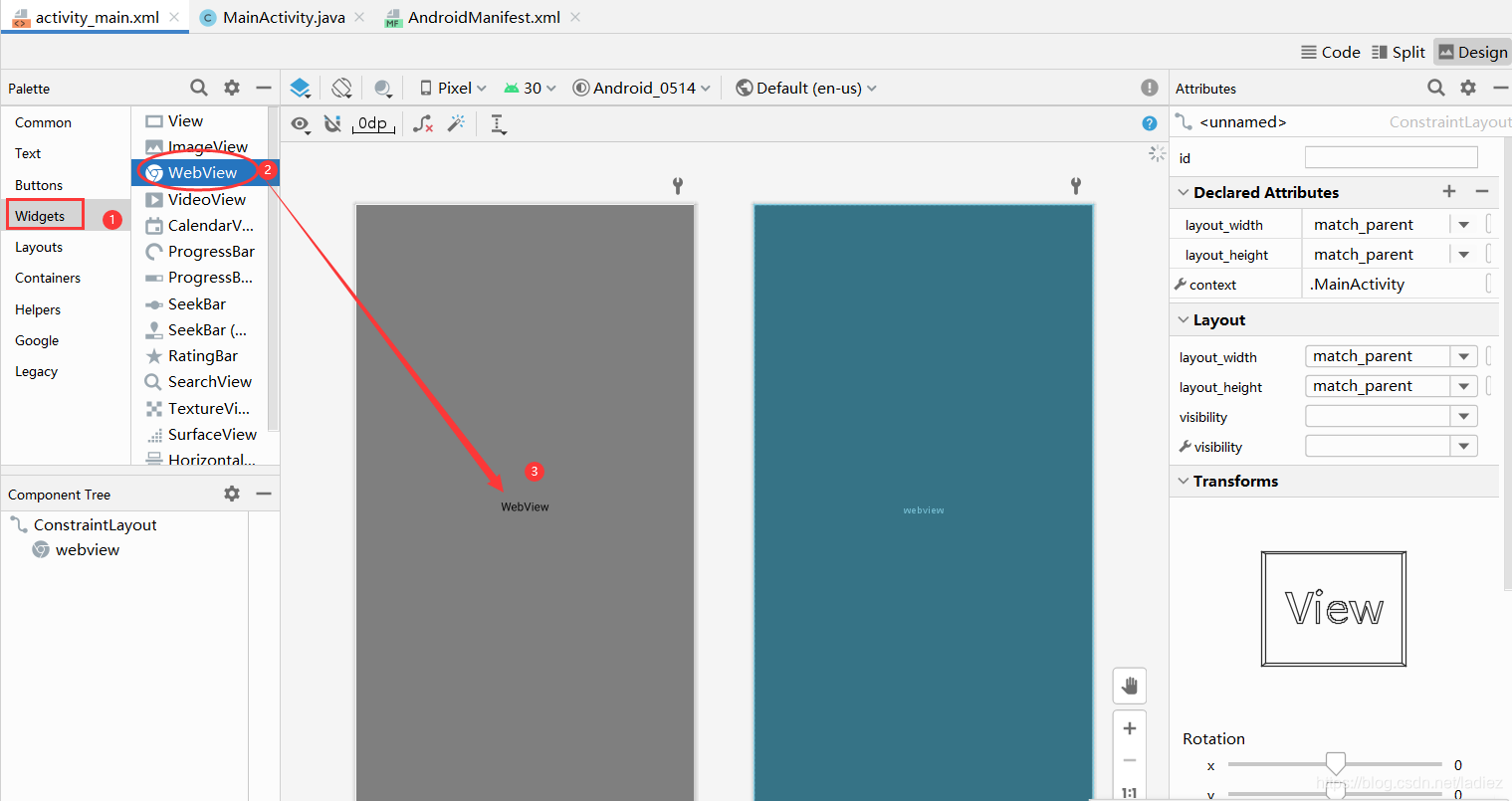Zoom in the design canvas
The height and width of the screenshot is (801, 1512).
point(1130,728)
